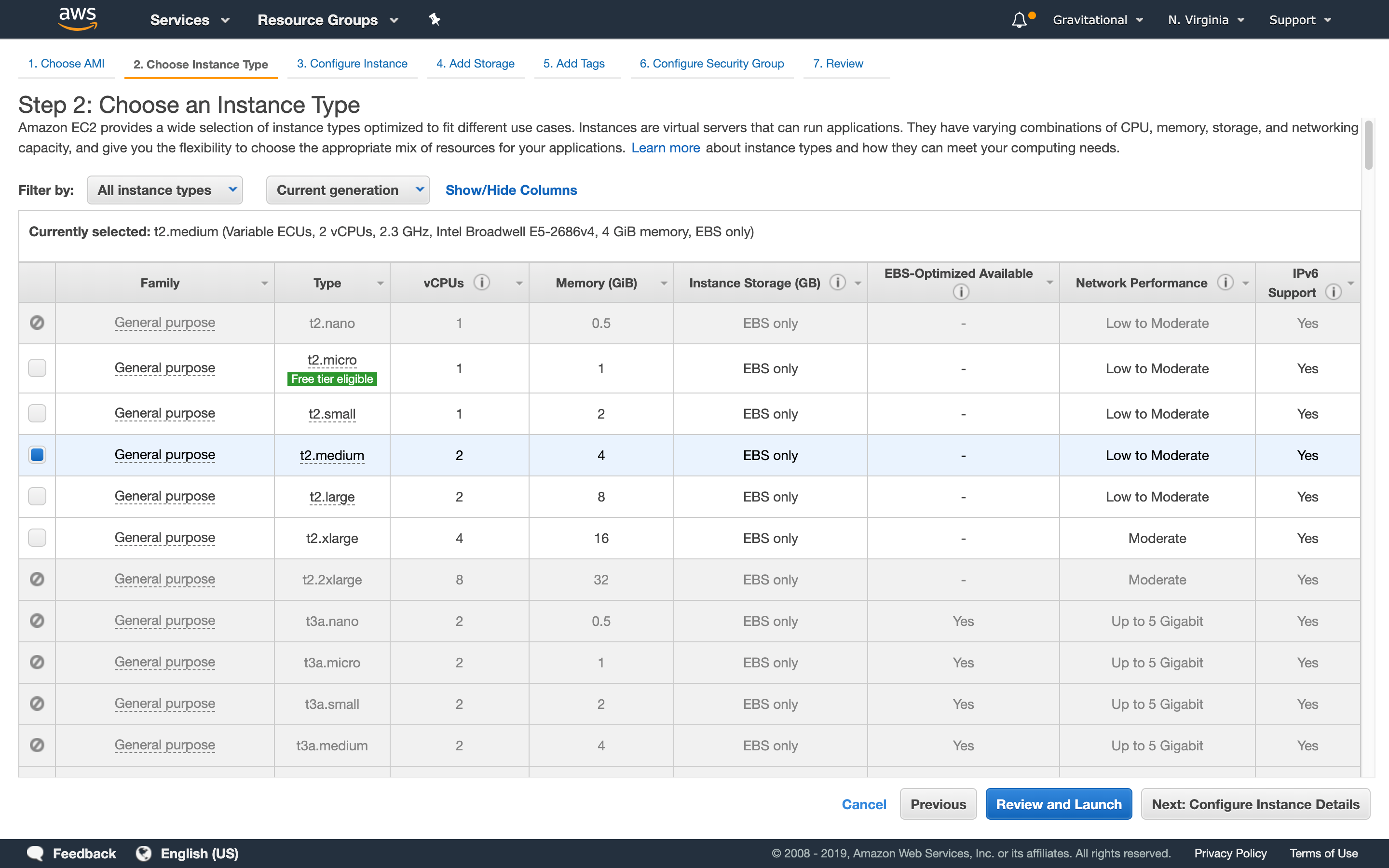1389x868 pixels.
Task: Open Terms of Use link
Action: (x=1323, y=854)
